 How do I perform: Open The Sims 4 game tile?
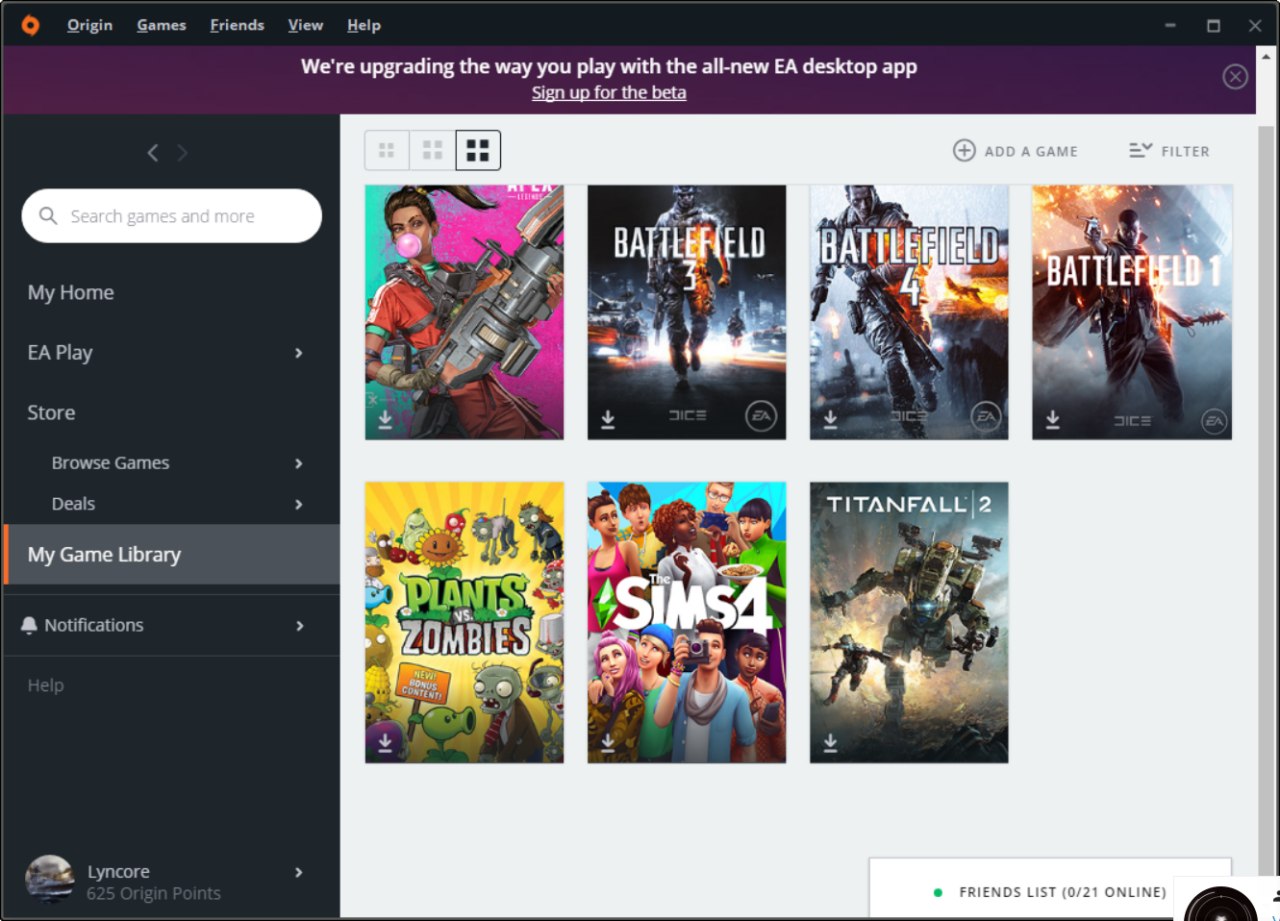pos(687,622)
